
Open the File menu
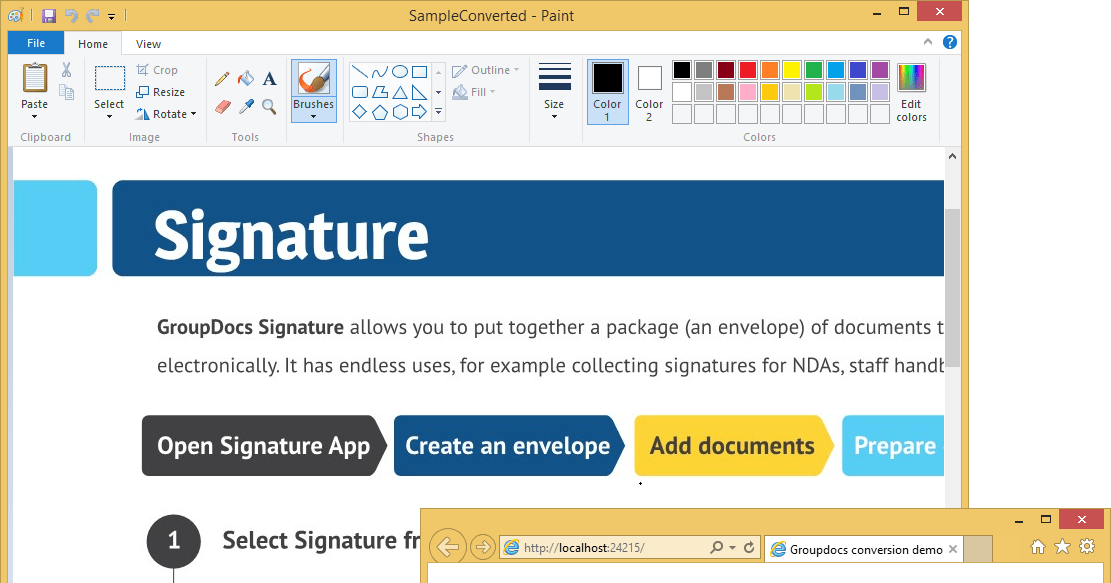(x=35, y=43)
